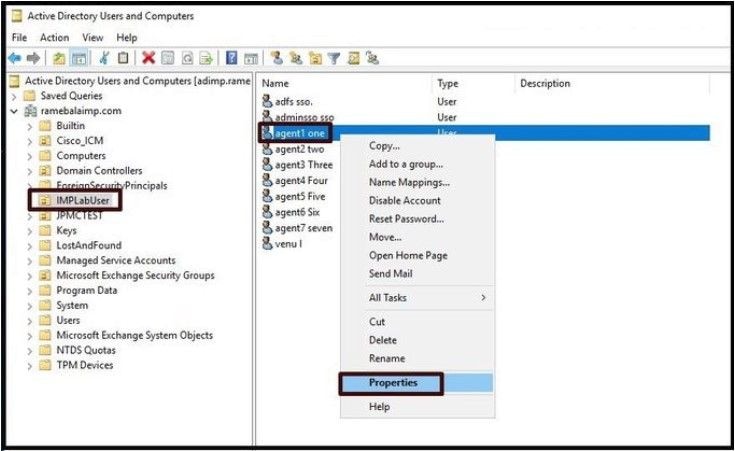
Task: Choose Add to a group... option
Action: [417, 164]
